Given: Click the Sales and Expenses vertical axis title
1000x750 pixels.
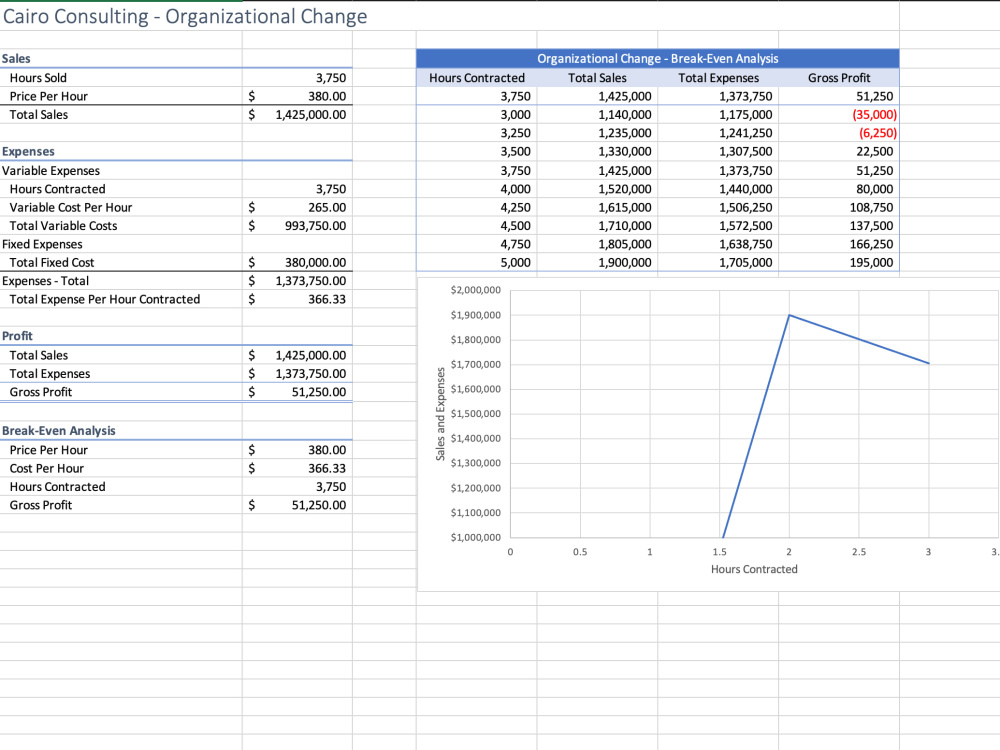Looking at the screenshot, I should [x=440, y=414].
